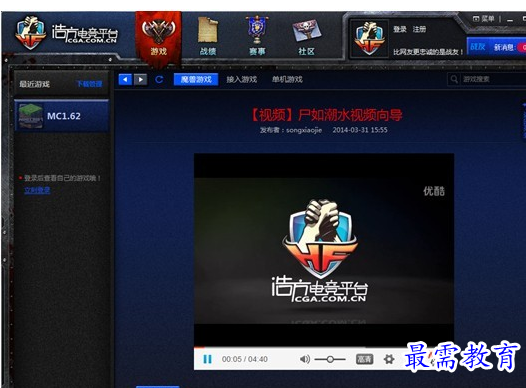Click the 注册 link
Viewport: 526px width, 388px height.
(x=419, y=30)
